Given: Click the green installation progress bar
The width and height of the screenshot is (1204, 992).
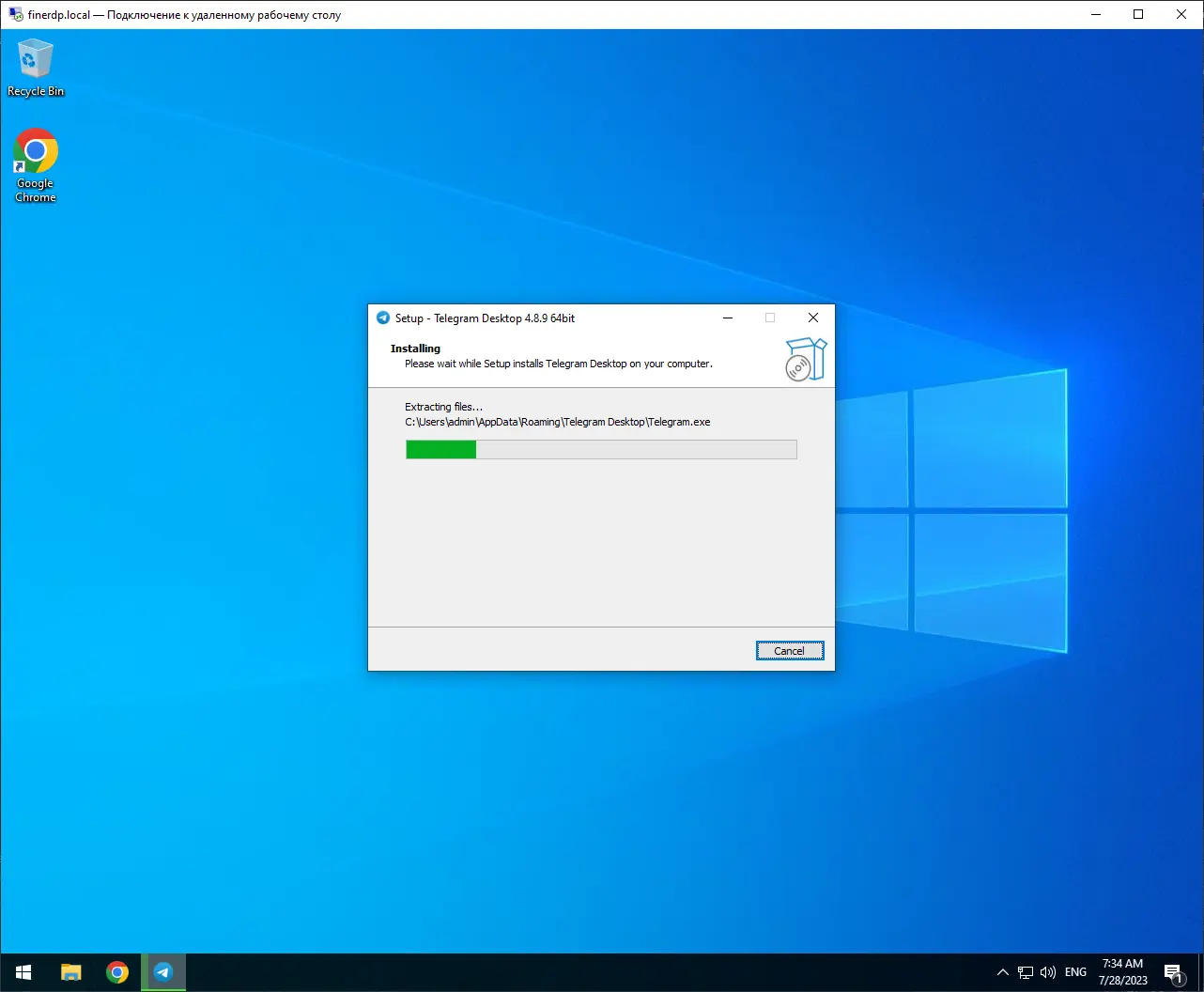Looking at the screenshot, I should [601, 450].
